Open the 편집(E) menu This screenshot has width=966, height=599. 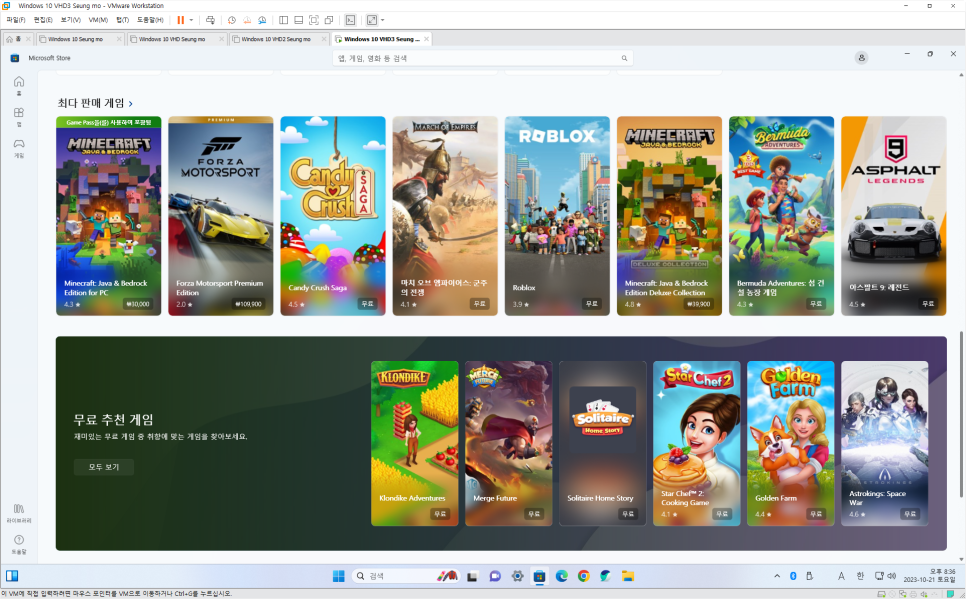tap(43, 20)
